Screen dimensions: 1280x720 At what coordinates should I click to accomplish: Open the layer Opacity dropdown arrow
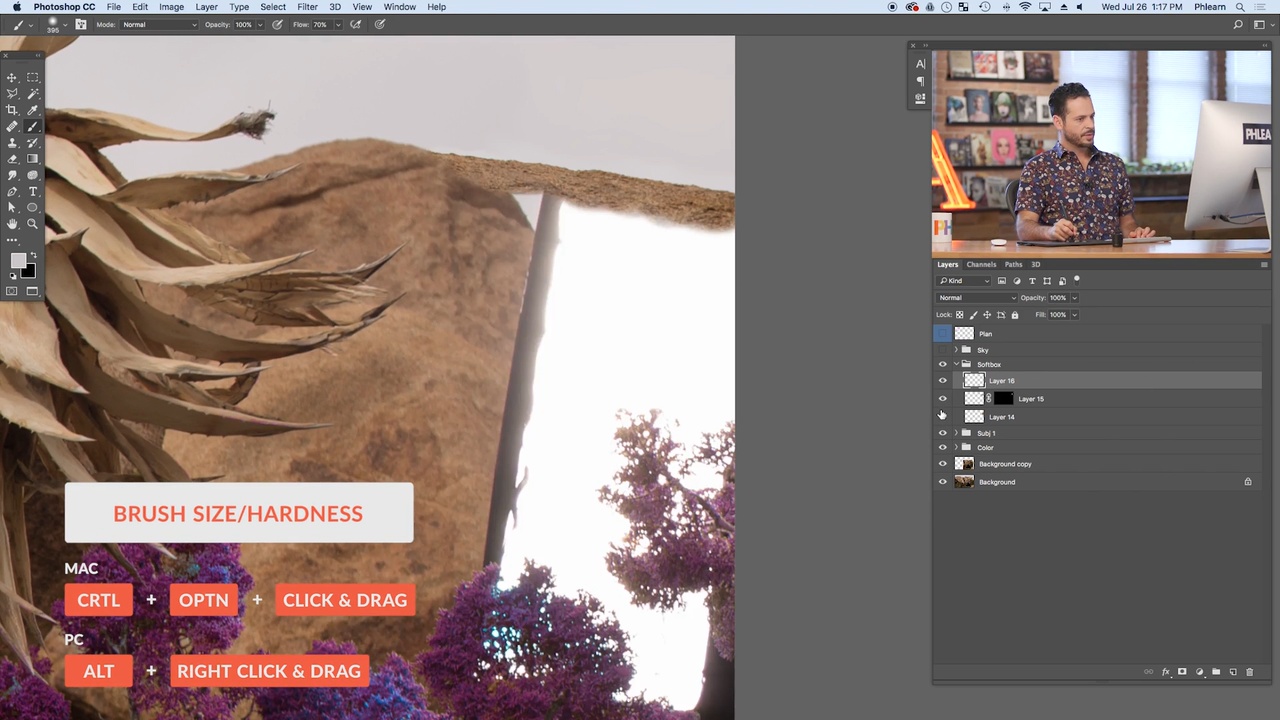(x=1074, y=298)
